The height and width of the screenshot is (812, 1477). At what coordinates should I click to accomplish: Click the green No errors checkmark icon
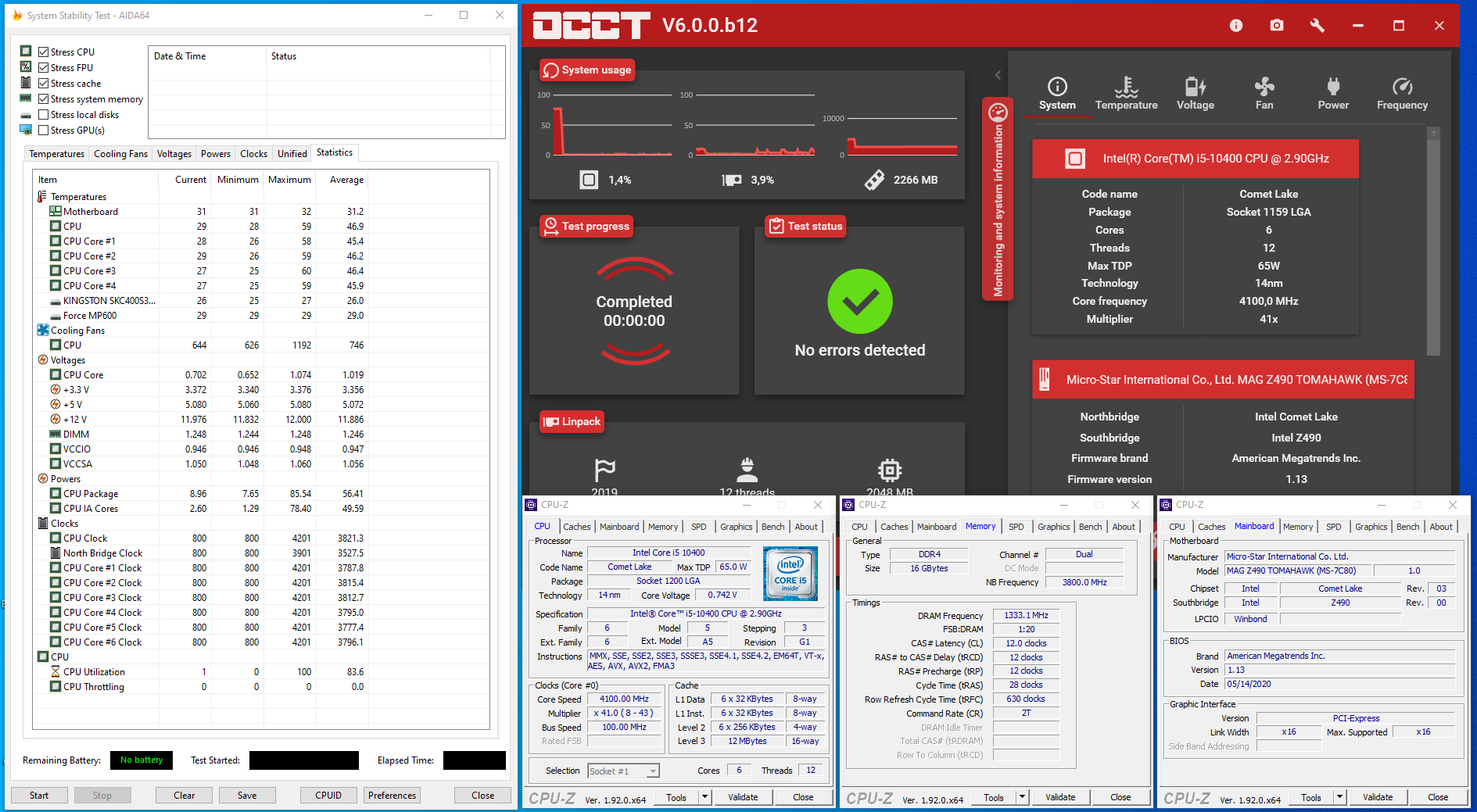point(860,302)
